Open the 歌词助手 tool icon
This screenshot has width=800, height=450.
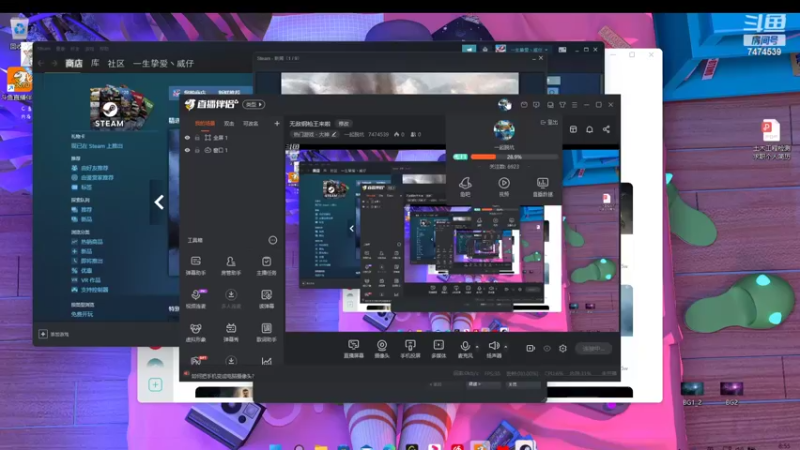[266, 332]
